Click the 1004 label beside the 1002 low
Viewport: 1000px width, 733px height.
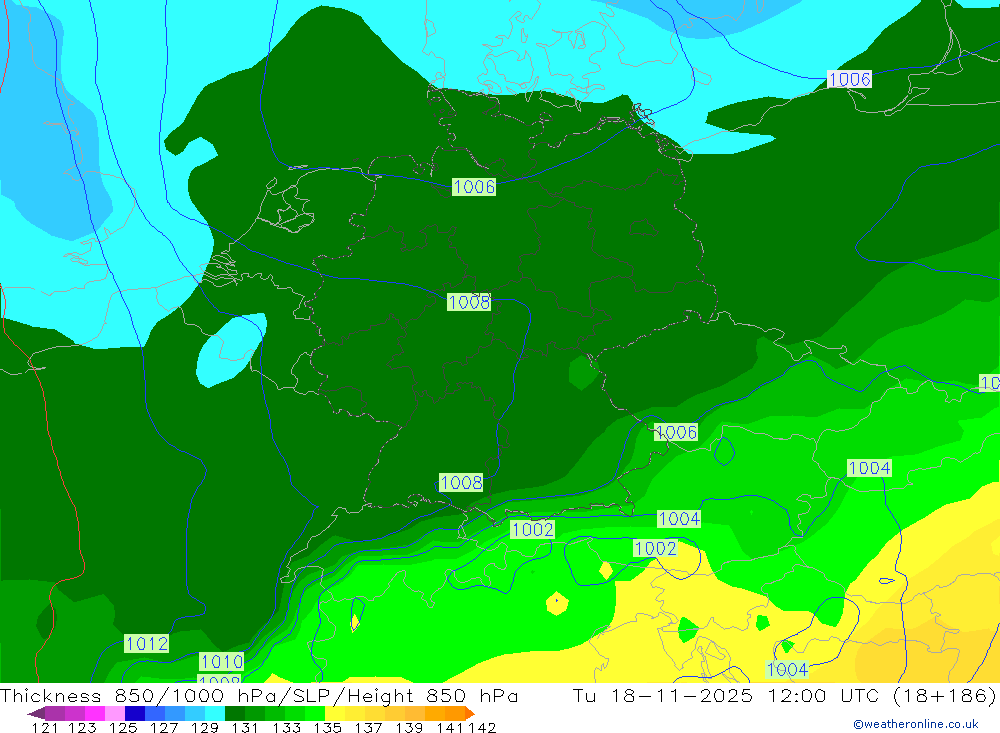click(x=679, y=519)
